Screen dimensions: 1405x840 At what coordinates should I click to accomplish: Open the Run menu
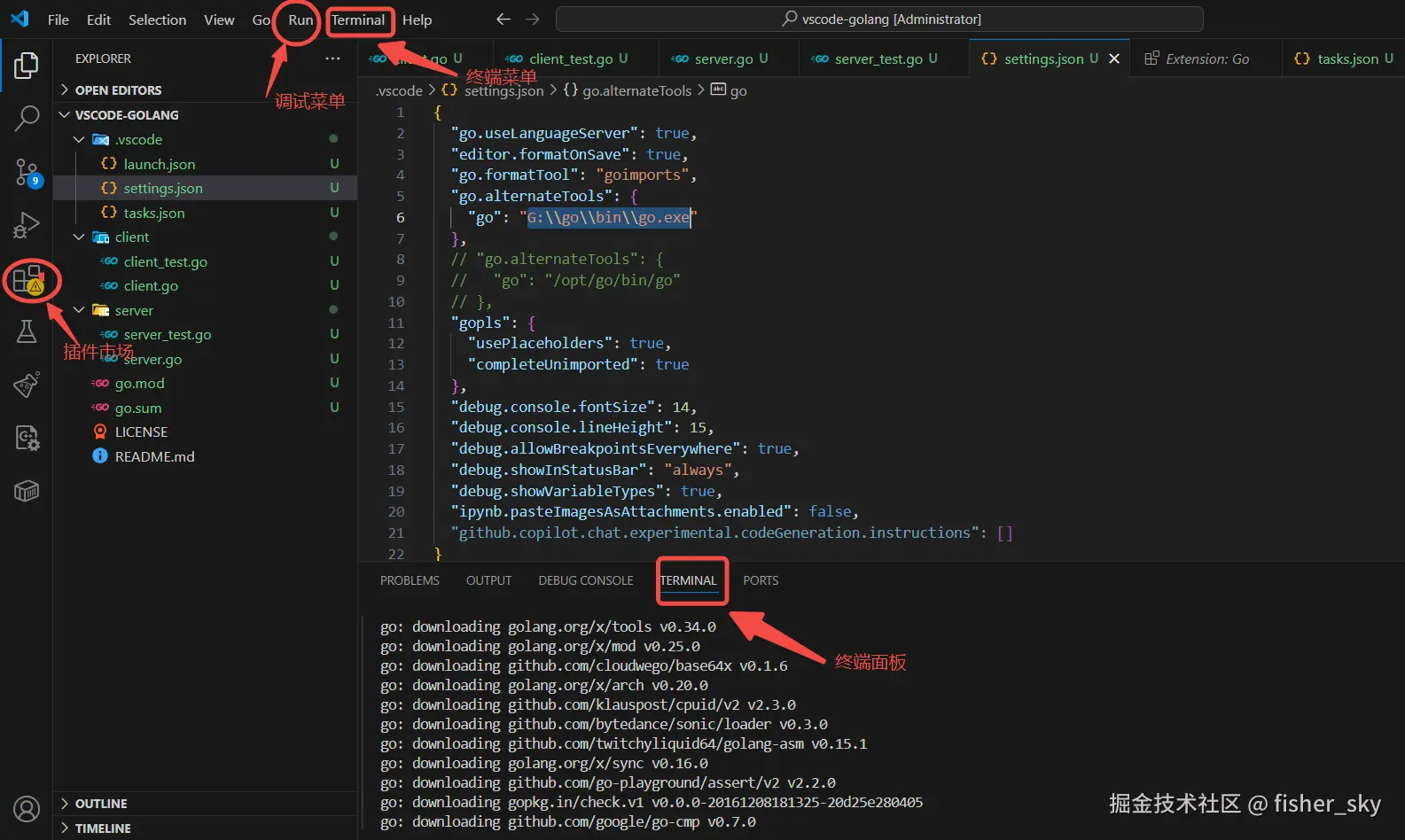(x=301, y=19)
